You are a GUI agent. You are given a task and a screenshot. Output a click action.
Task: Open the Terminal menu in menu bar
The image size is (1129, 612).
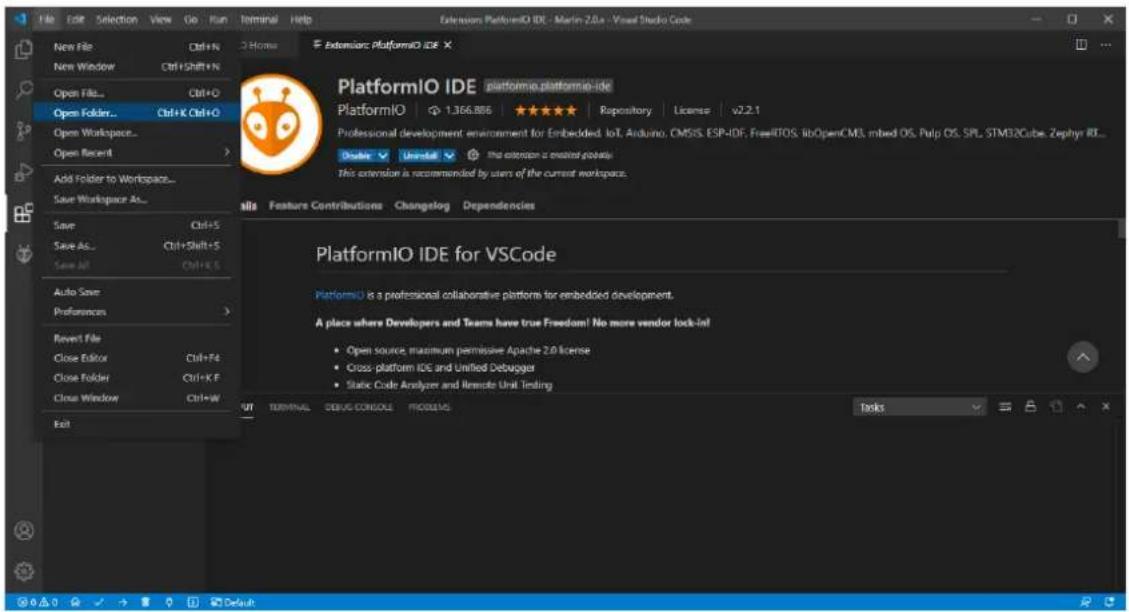(x=259, y=19)
